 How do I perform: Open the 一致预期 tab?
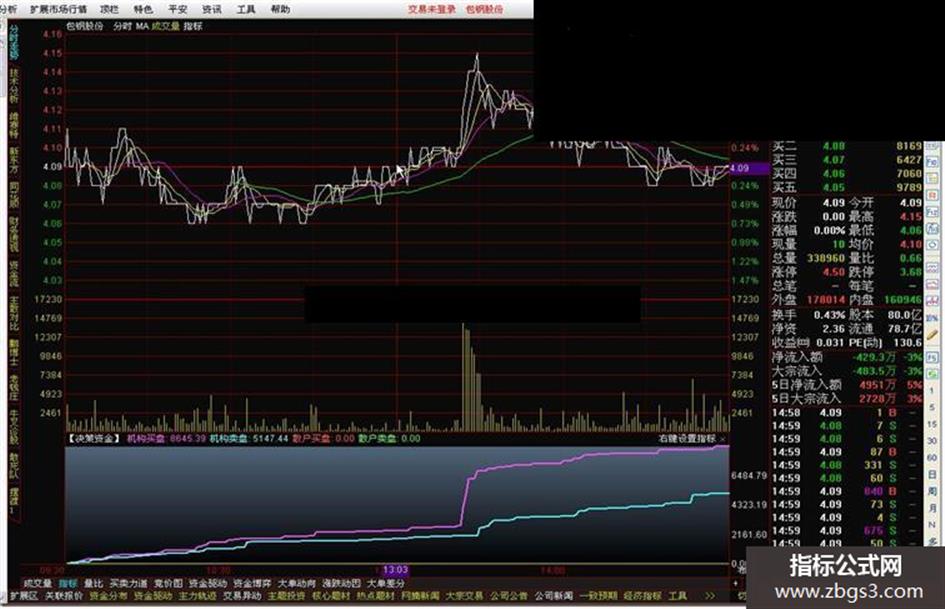[x=598, y=596]
